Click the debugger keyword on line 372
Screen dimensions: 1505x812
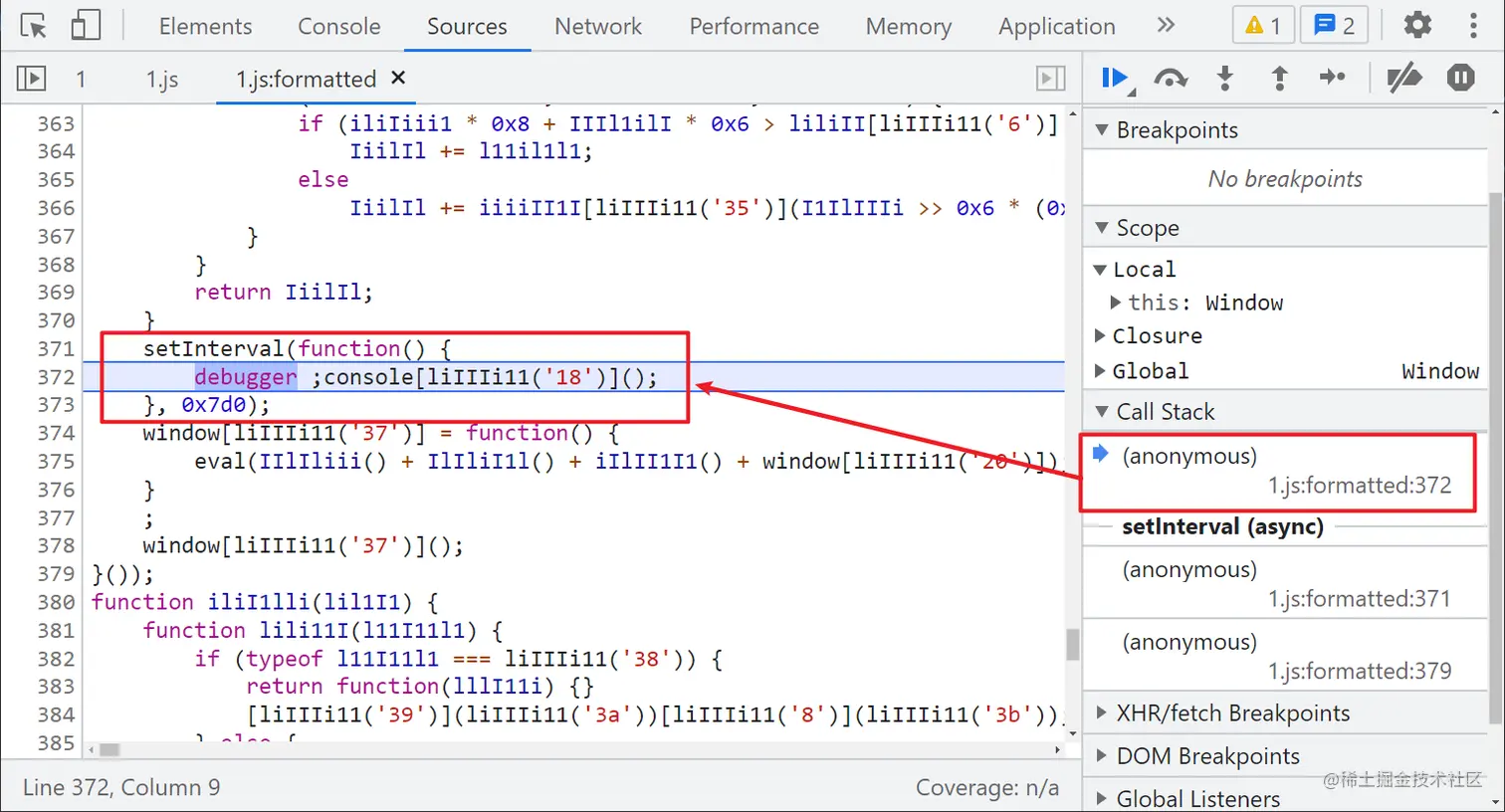[246, 377]
